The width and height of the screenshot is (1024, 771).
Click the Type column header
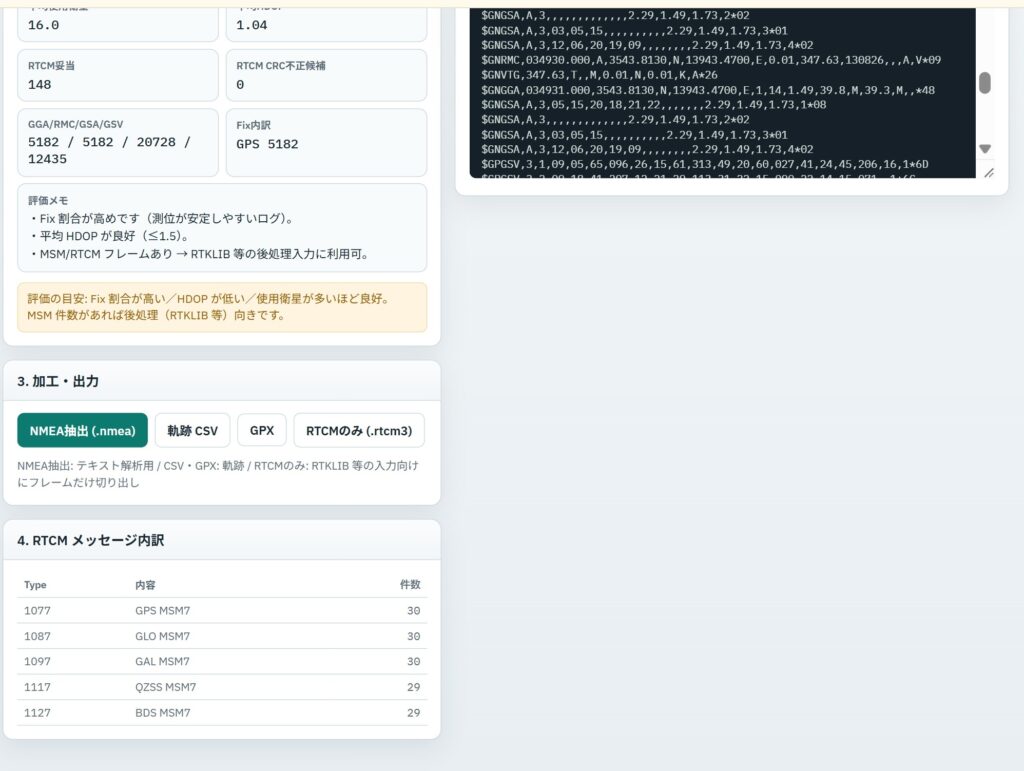pyautogui.click(x=35, y=585)
